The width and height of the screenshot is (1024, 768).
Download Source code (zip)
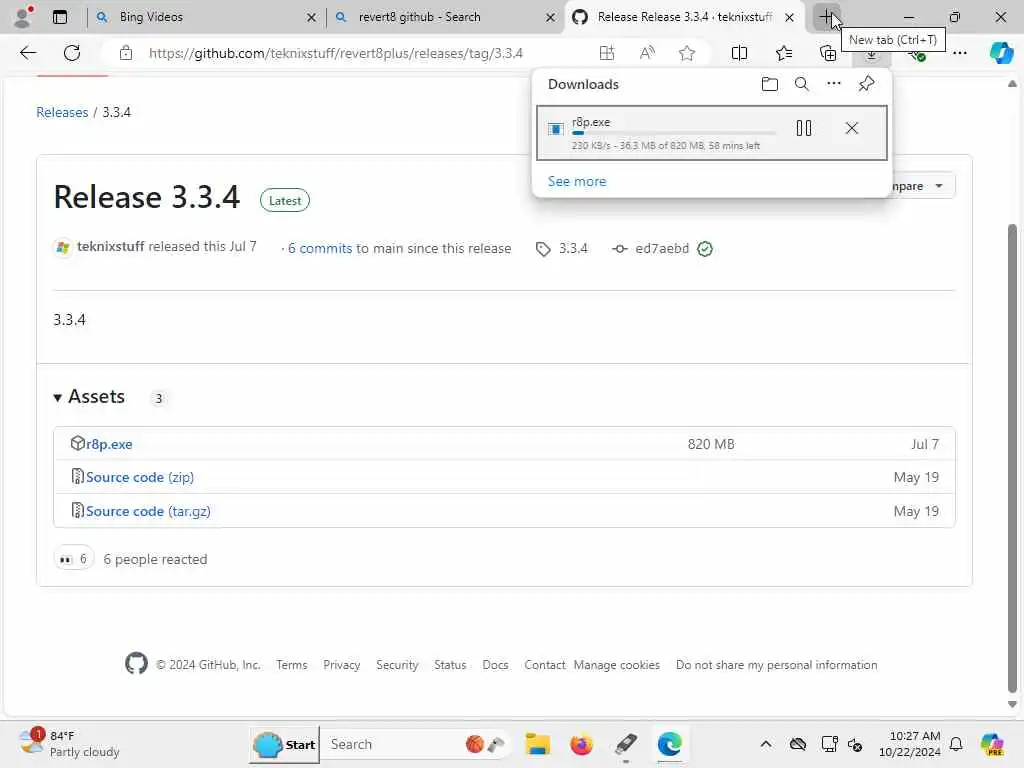click(140, 477)
